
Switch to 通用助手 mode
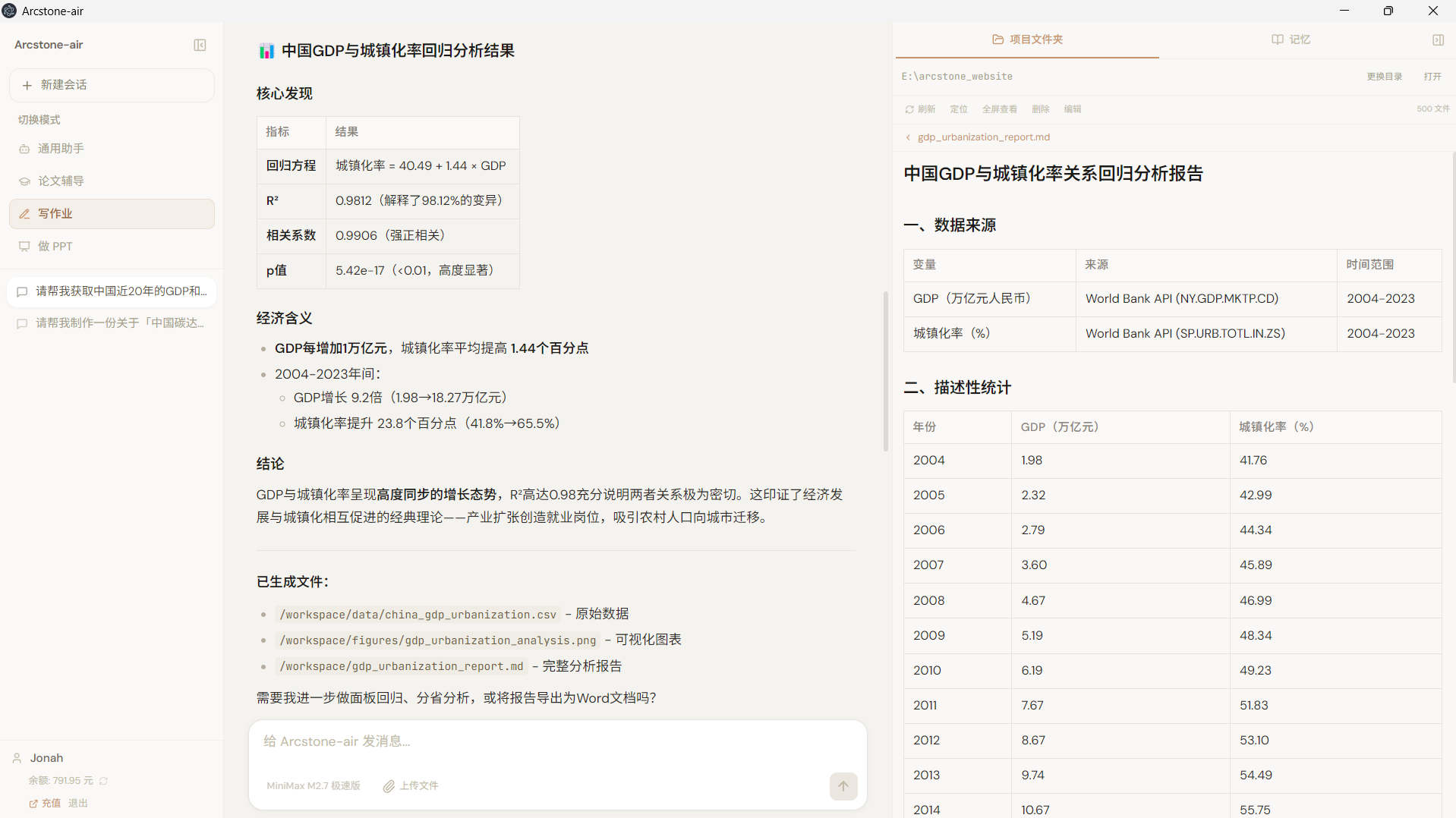point(61,149)
